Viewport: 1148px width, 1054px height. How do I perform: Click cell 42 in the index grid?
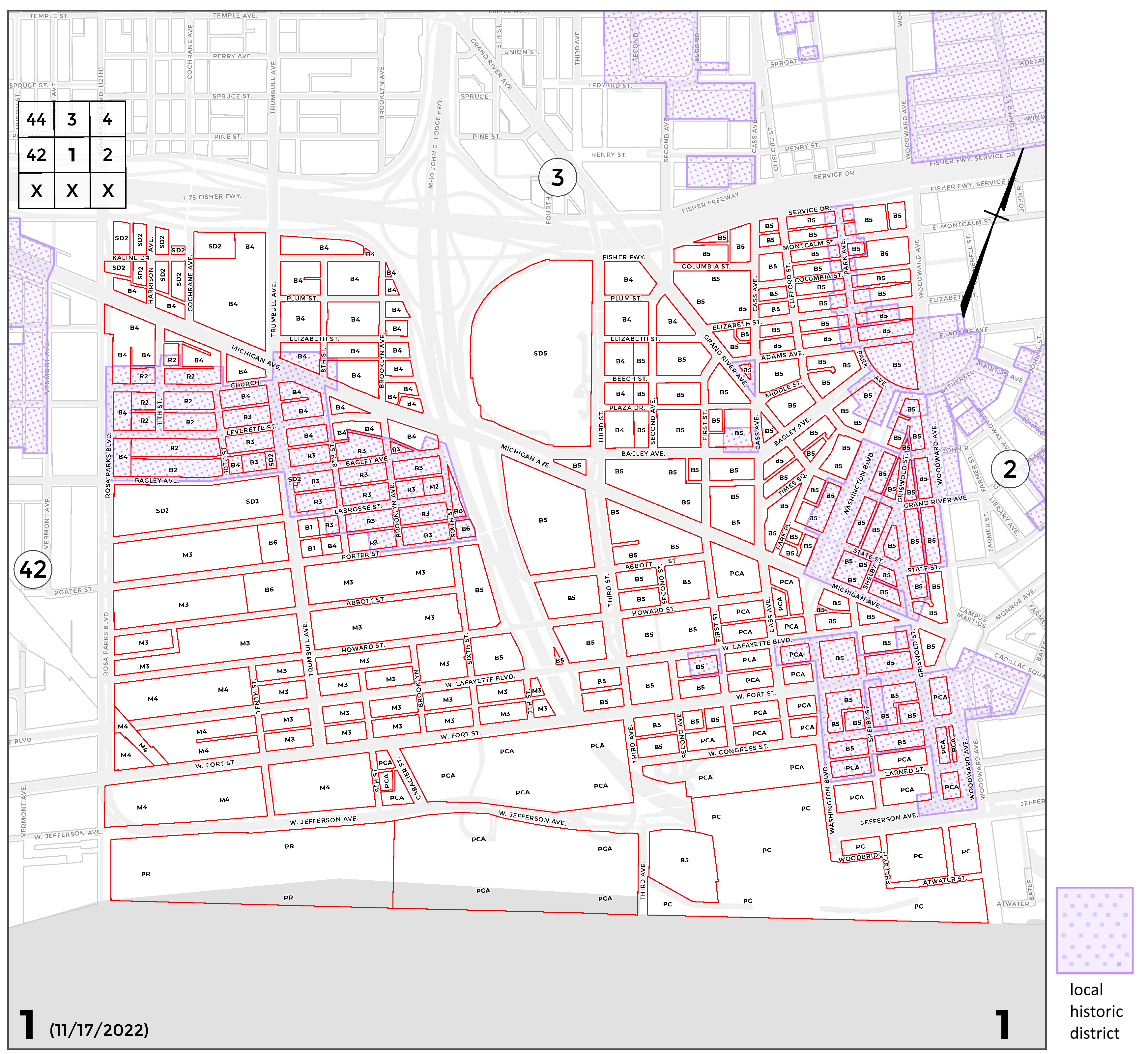[x=36, y=155]
